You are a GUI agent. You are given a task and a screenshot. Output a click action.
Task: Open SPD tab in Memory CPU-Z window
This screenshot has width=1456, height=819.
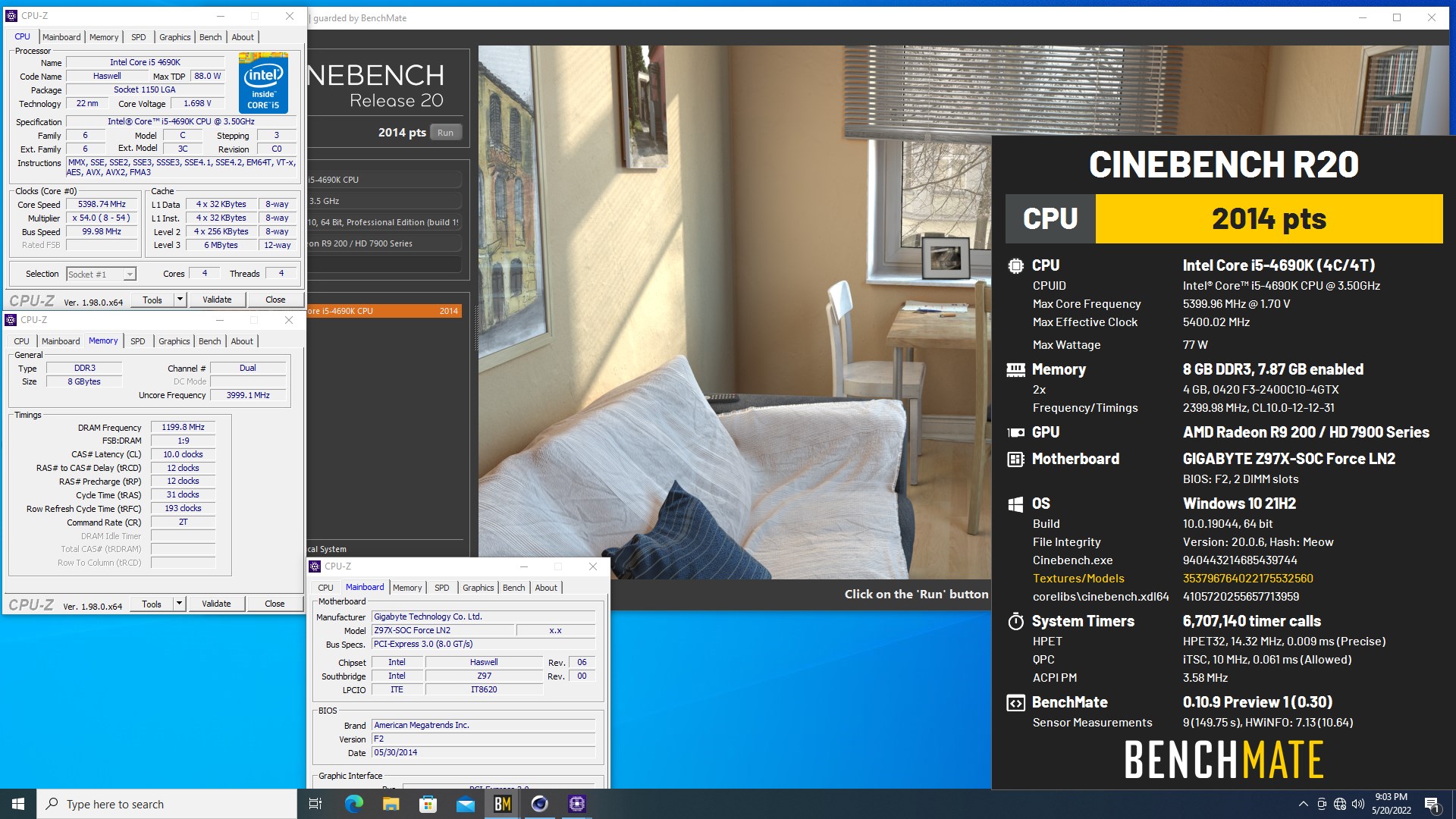click(137, 341)
